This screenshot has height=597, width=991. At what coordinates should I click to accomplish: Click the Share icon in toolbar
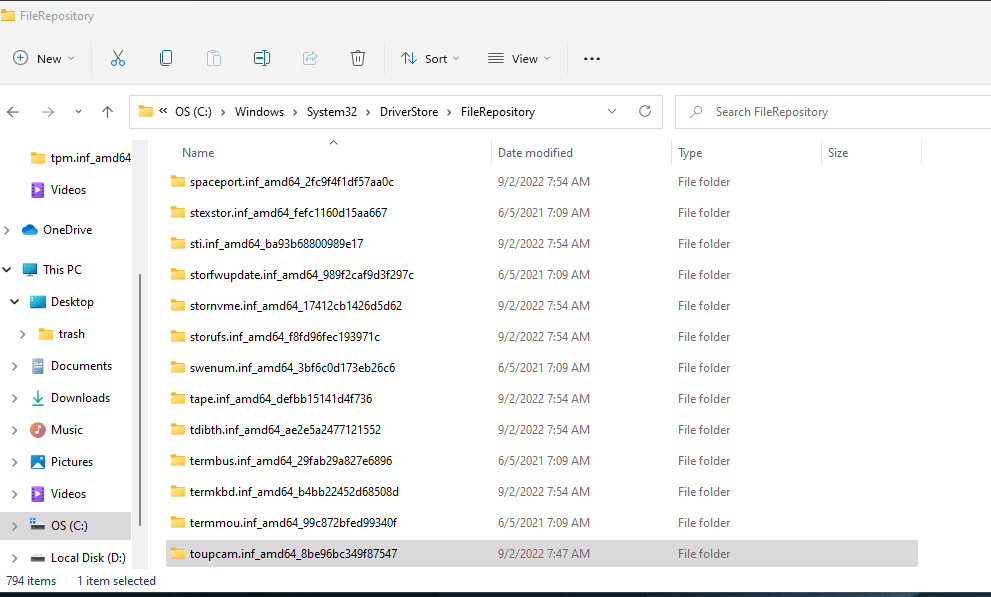310,58
